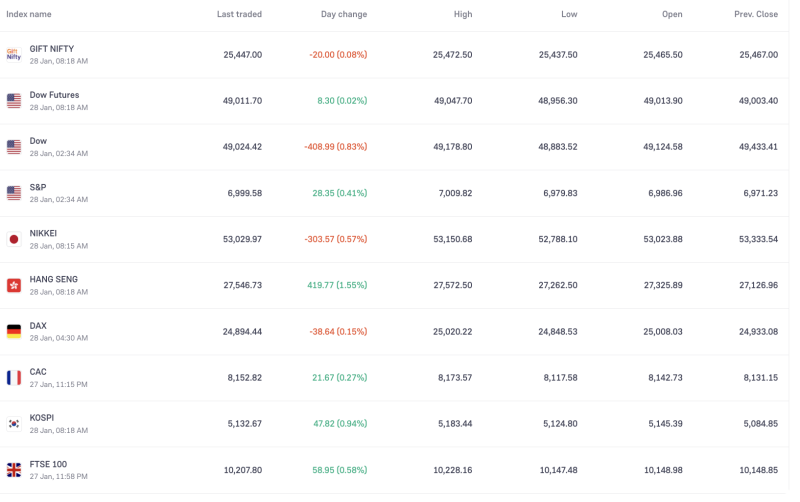
Task: Open the GIFT NIFTY index name
Action: point(52,49)
